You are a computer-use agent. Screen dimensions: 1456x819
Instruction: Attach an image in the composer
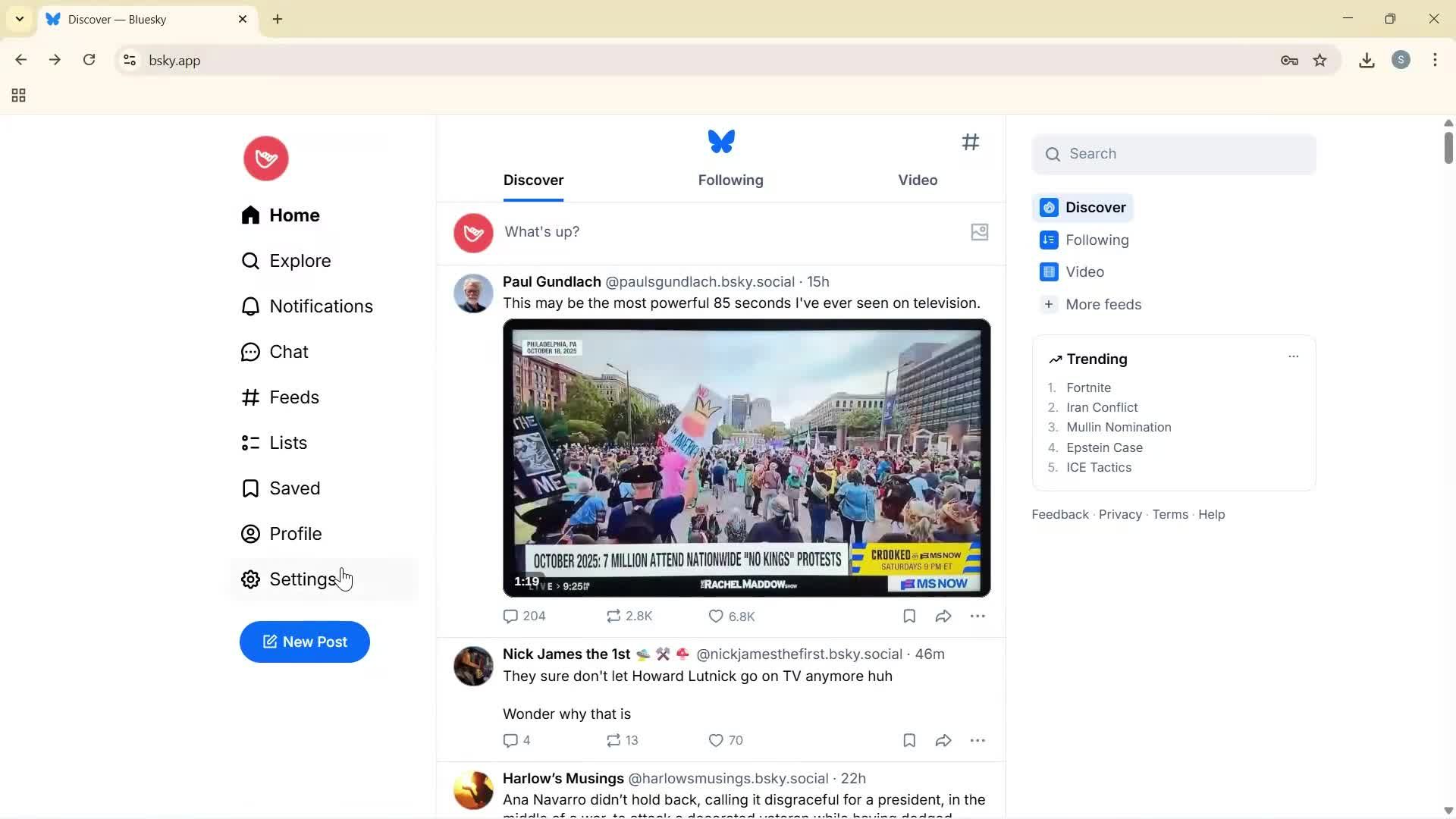980,232
